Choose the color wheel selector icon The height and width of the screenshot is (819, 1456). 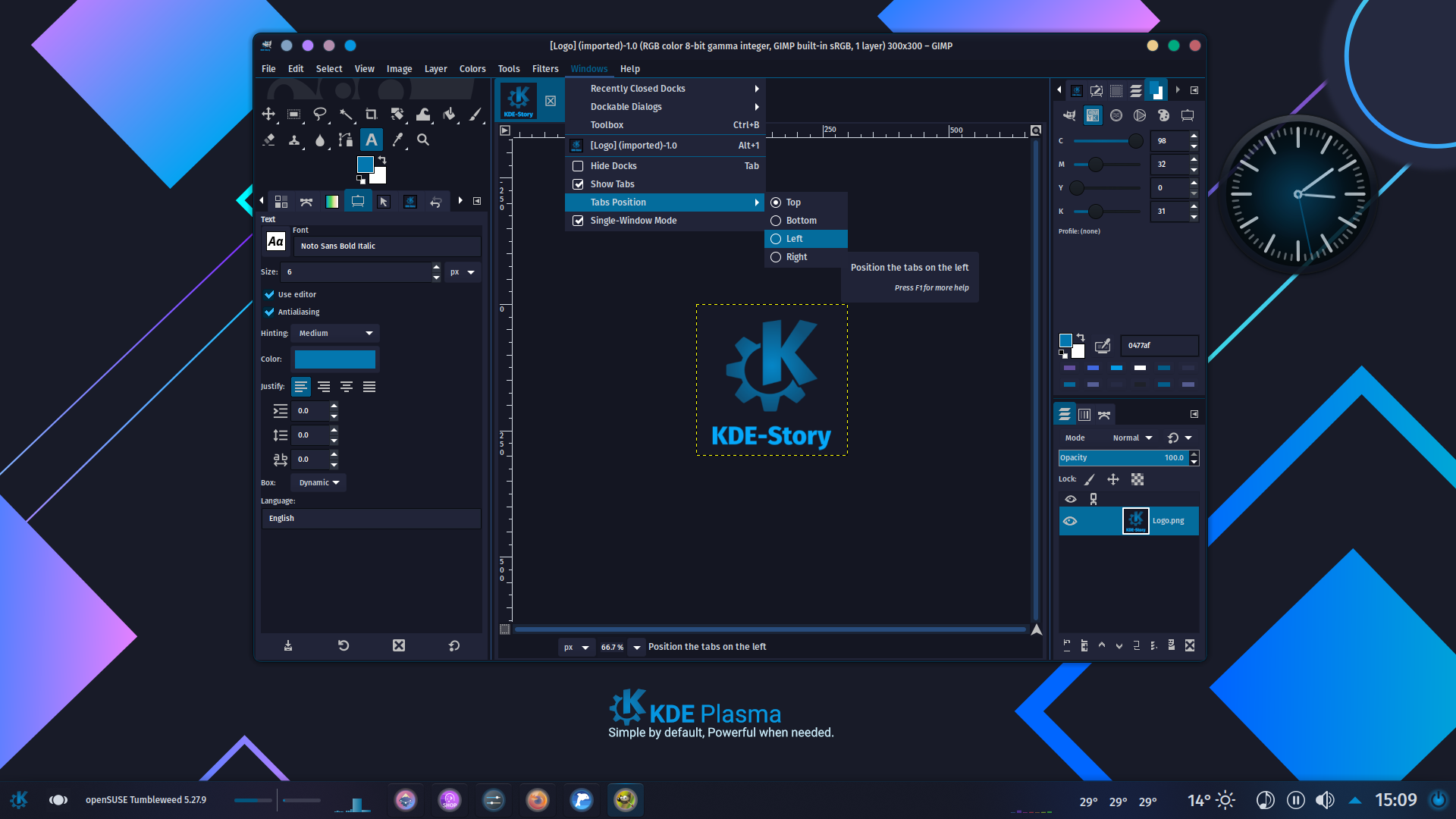1140,115
